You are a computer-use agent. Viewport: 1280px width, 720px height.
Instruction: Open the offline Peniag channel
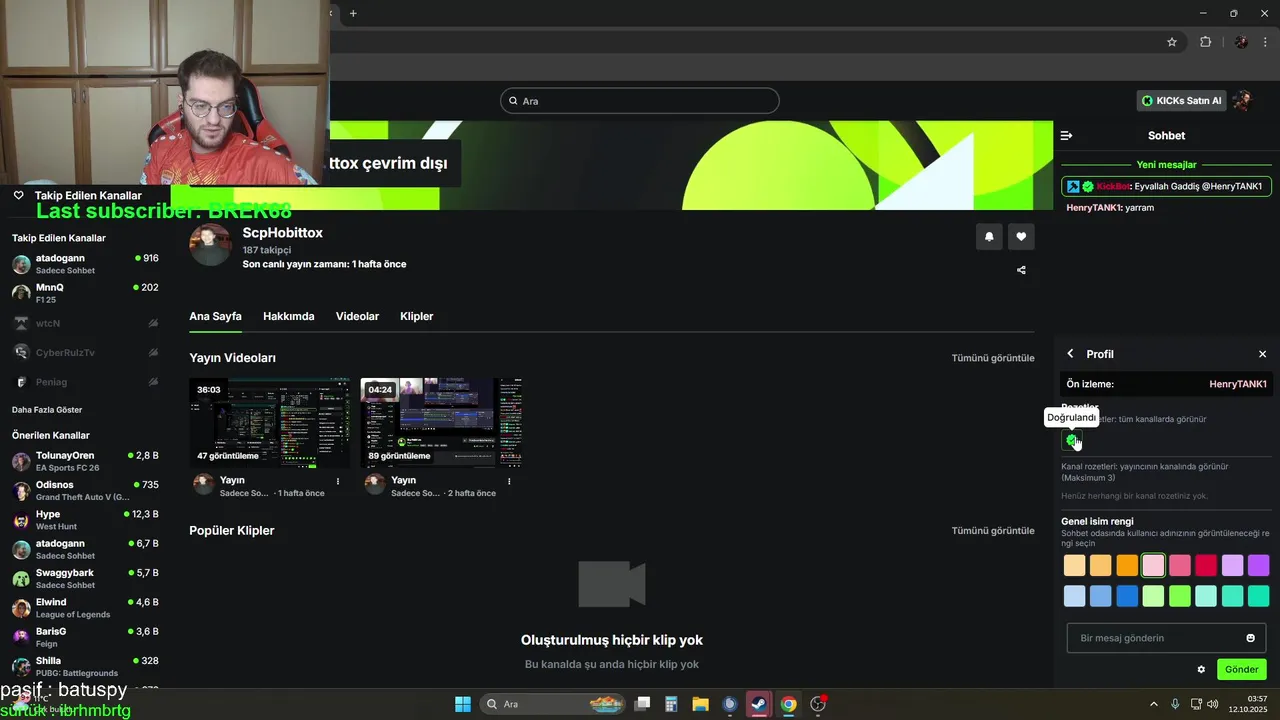tap(85, 381)
